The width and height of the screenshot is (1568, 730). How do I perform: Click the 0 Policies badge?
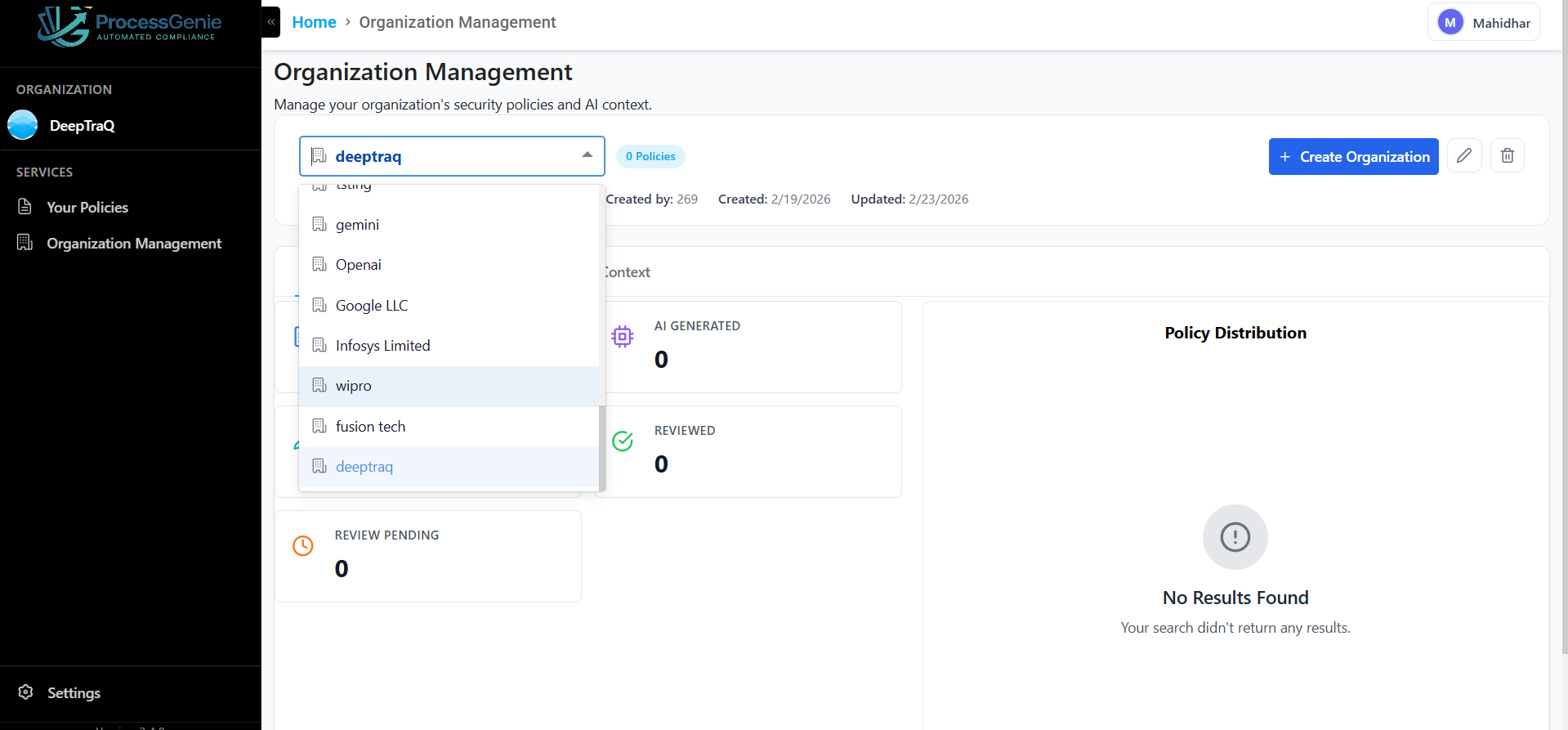click(x=650, y=156)
